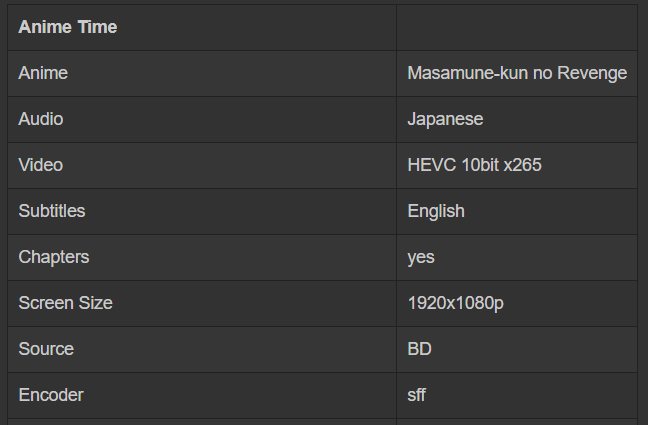Image resolution: width=648 pixels, height=425 pixels.
Task: Click the Japanese audio value
Action: (x=445, y=119)
